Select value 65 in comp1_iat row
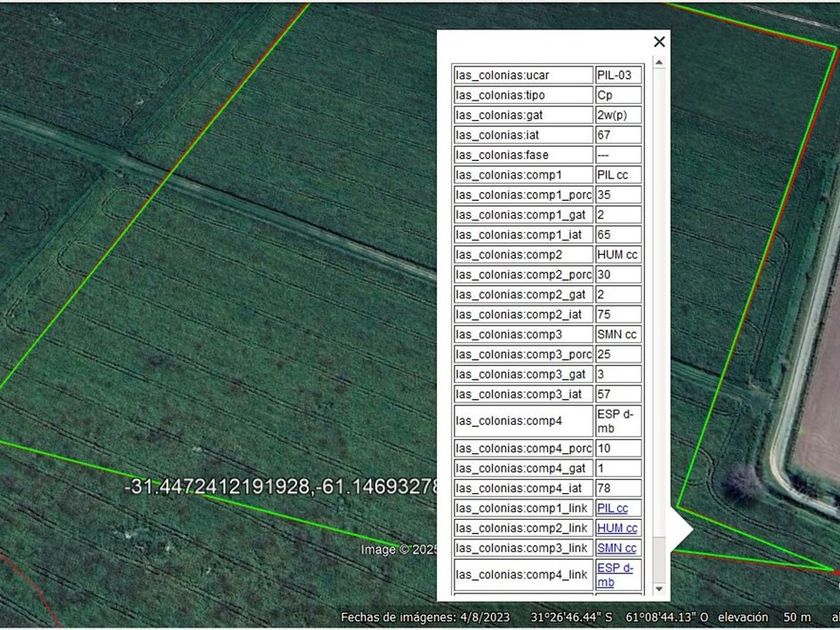 [x=618, y=235]
